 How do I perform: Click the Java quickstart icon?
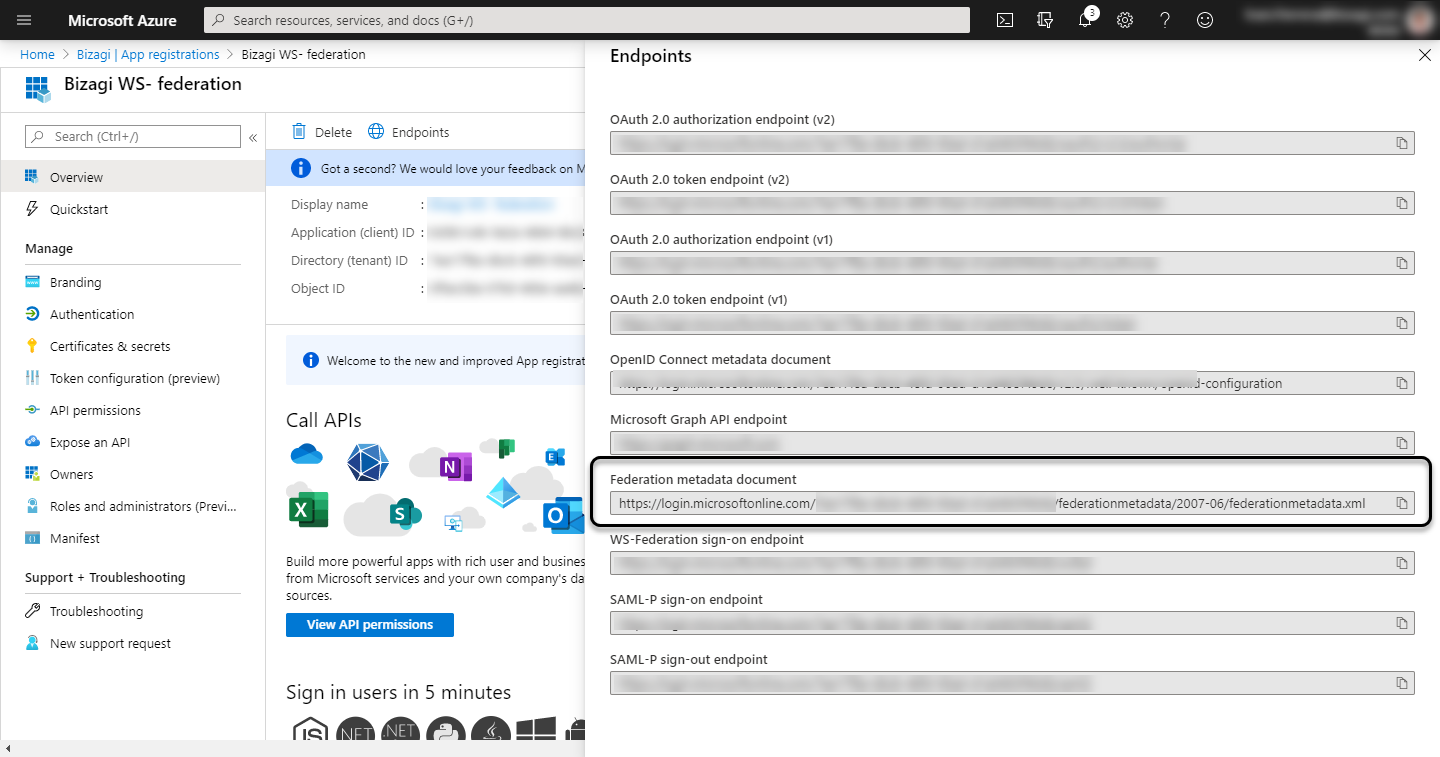[x=491, y=734]
